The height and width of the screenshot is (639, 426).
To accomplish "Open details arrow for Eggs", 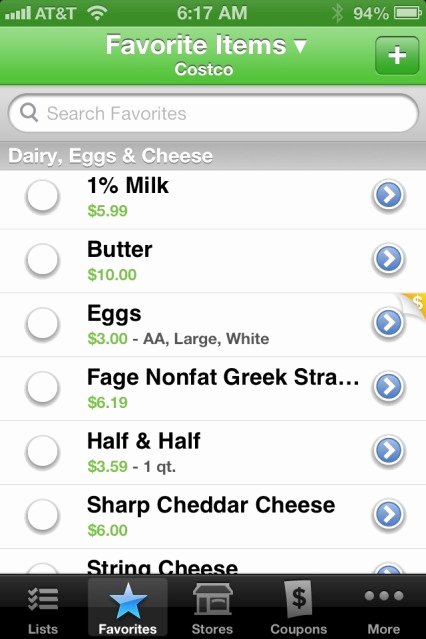I will pos(388,323).
